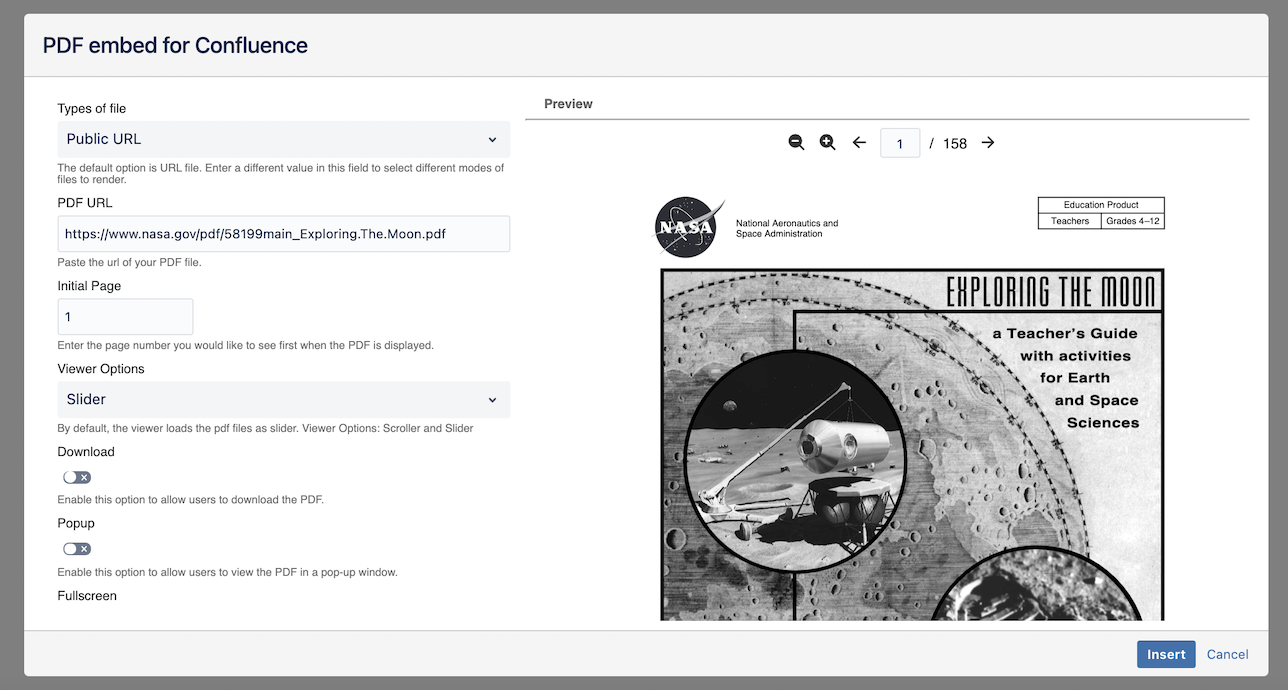Go to previous PDF page arrow

point(859,143)
